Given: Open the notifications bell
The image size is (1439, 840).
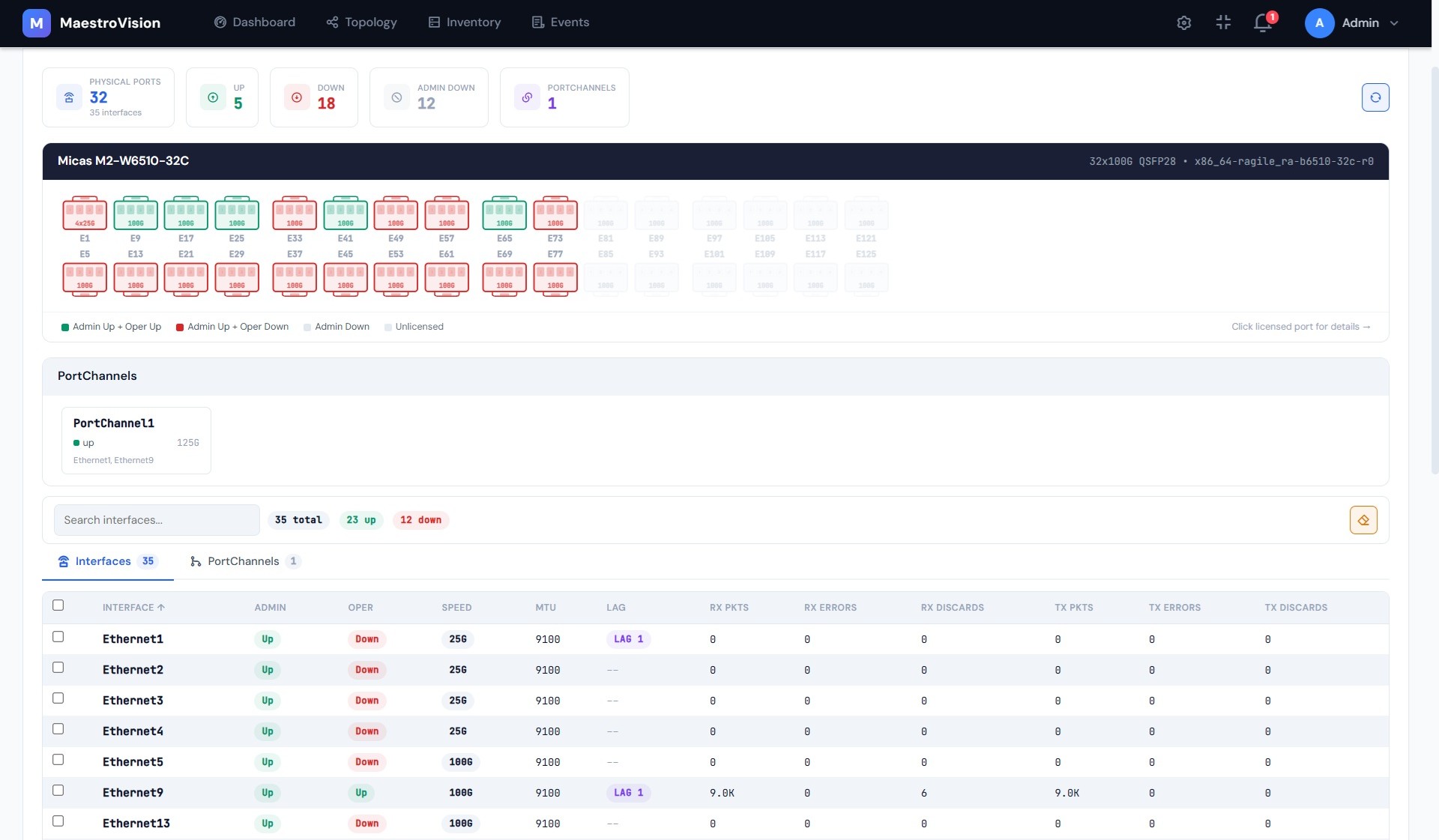Looking at the screenshot, I should 1263,22.
